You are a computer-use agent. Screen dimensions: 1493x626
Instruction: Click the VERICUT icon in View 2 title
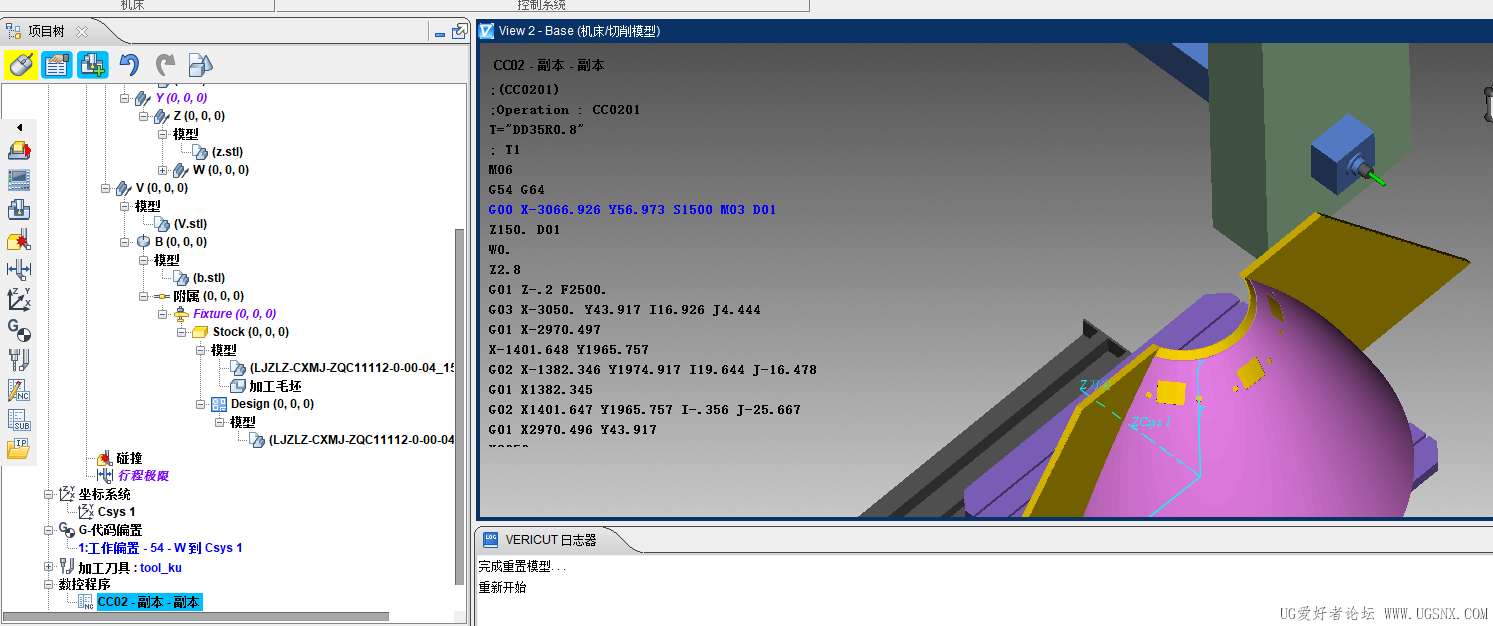pos(487,31)
